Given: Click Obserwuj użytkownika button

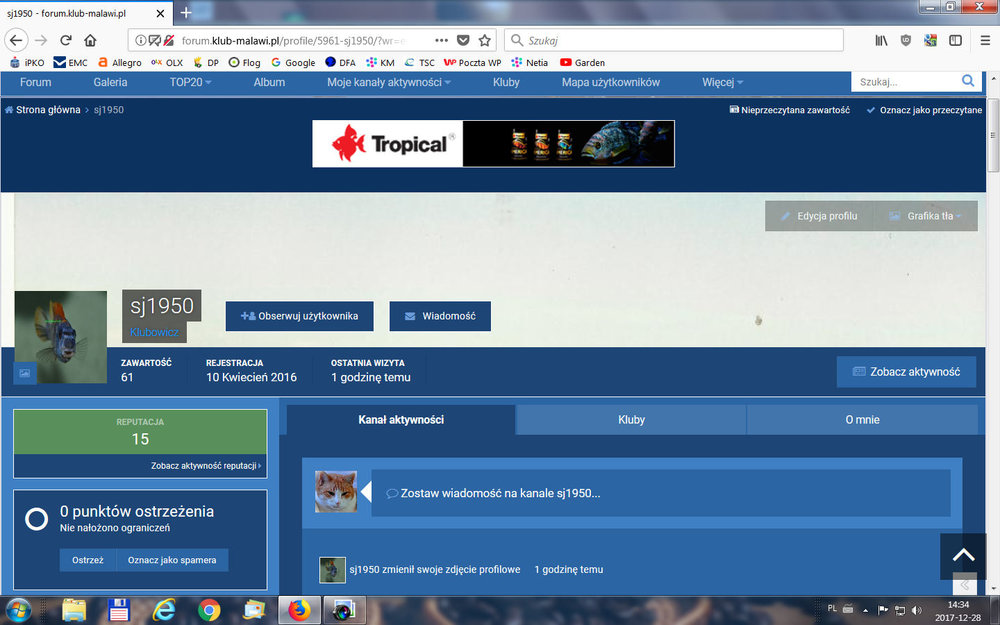Looking at the screenshot, I should coord(299,316).
